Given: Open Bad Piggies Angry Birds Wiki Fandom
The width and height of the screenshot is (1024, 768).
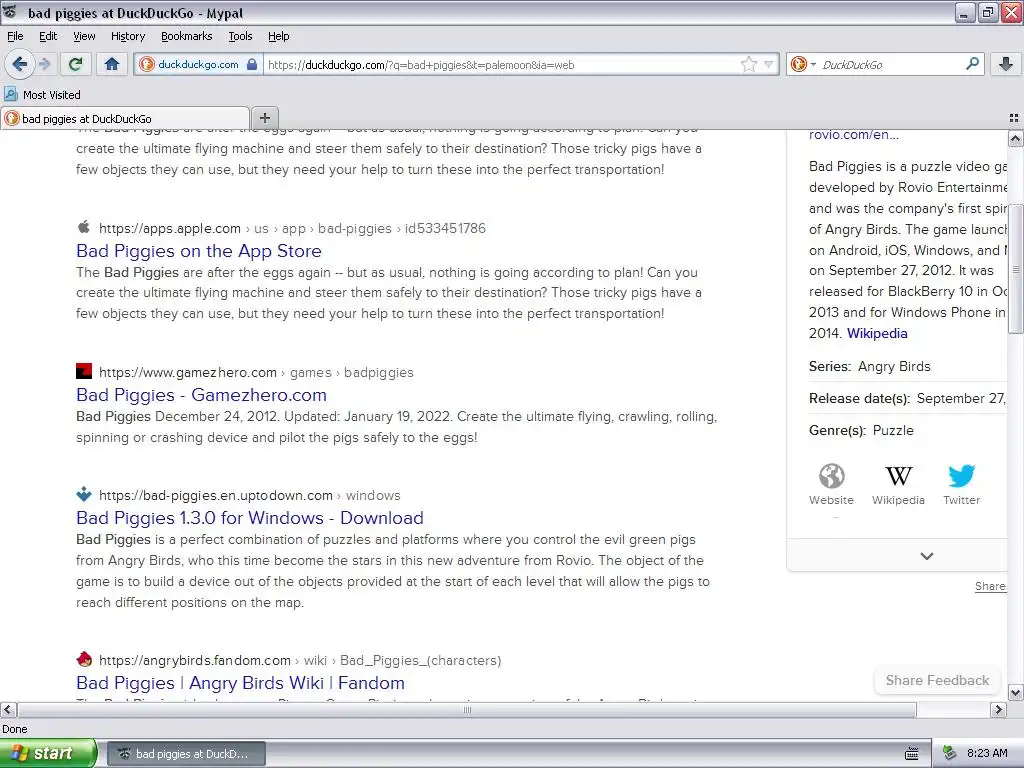Looking at the screenshot, I should (240, 683).
